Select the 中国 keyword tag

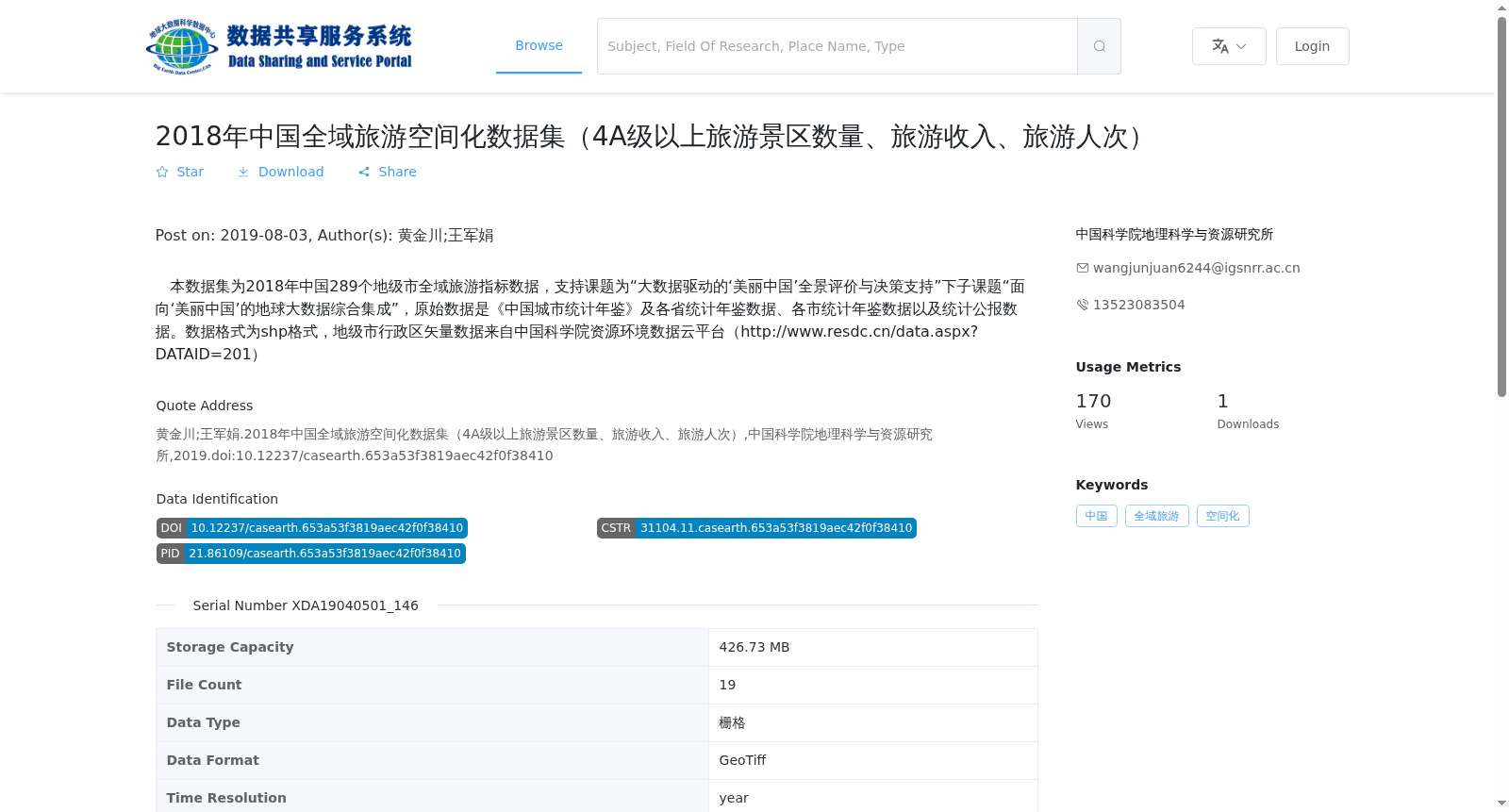click(x=1096, y=516)
